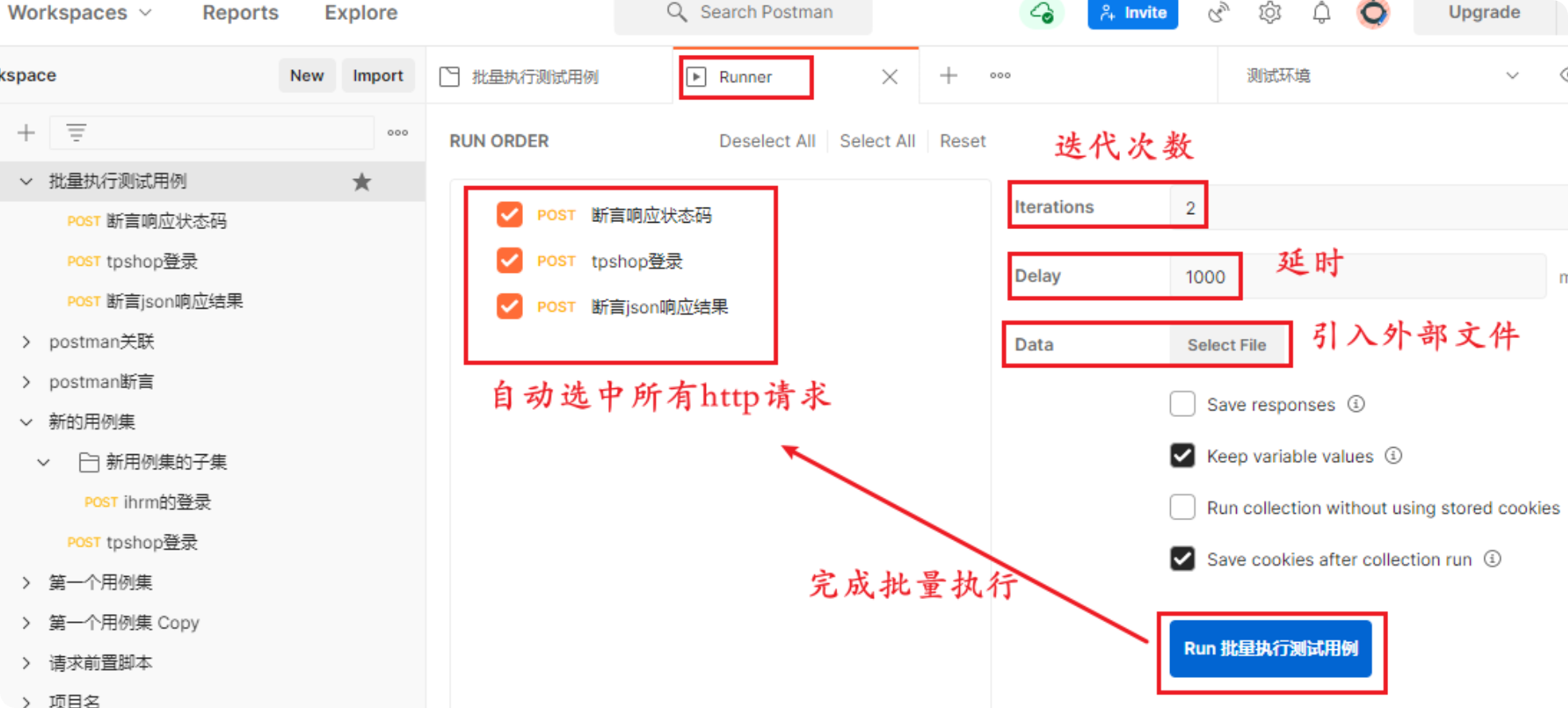This screenshot has height=708, width=1568.
Task: Open tpshop登录 under 批量执行测试用例 in sidebar
Action: pos(152,262)
